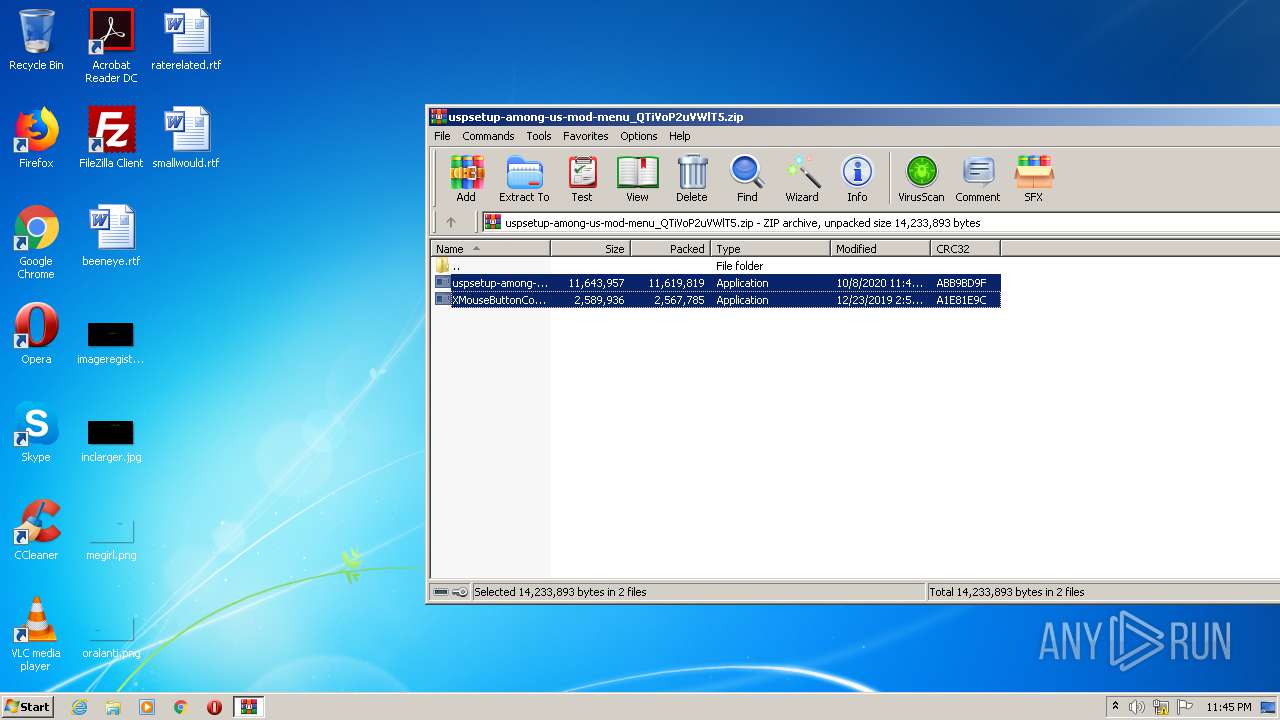1280x720 pixels.
Task: Click the taskbar clock 11:45 PM
Action: 1228,707
